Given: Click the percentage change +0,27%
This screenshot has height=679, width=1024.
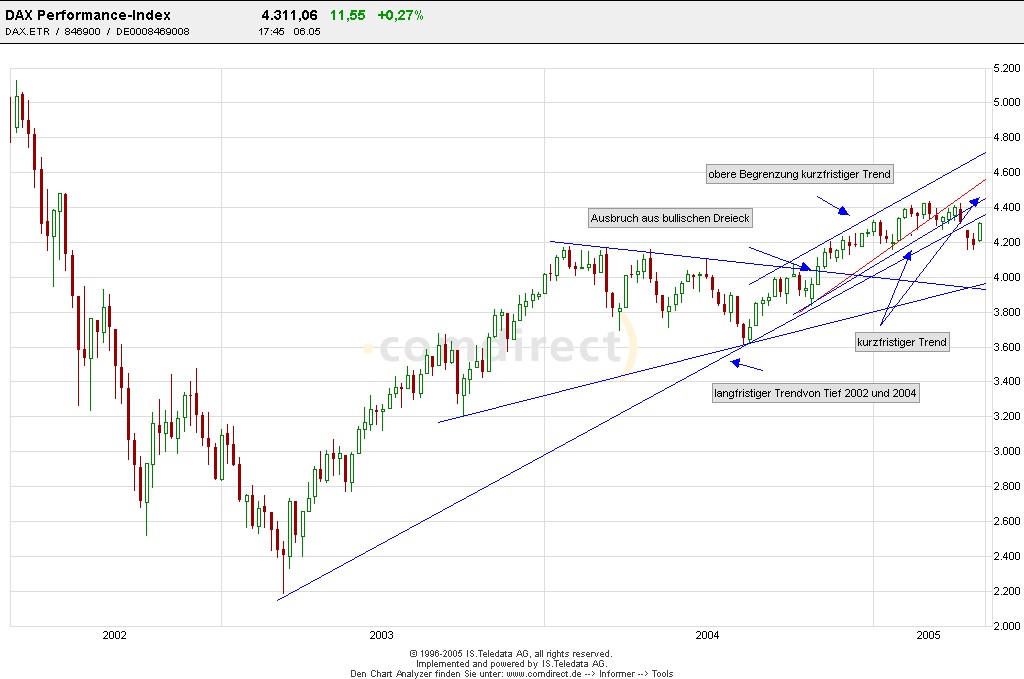Looking at the screenshot, I should tap(400, 15).
